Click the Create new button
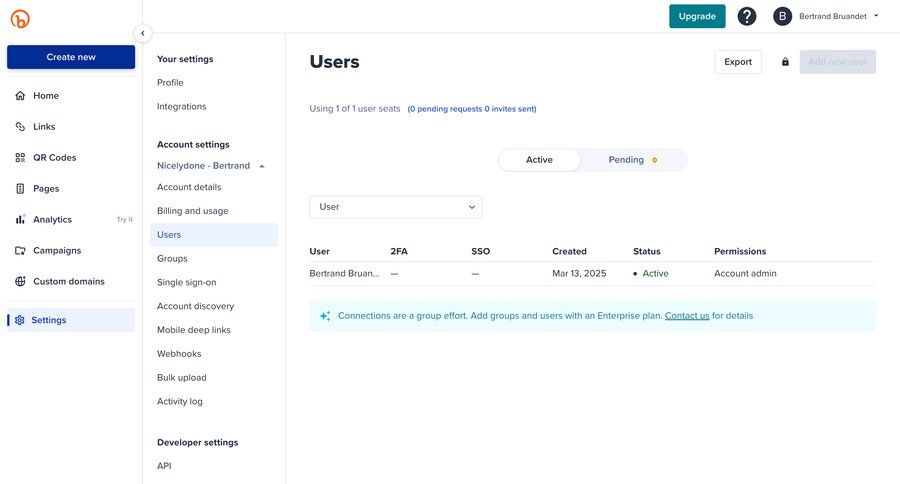Viewport: 900px width, 484px height. coord(71,57)
